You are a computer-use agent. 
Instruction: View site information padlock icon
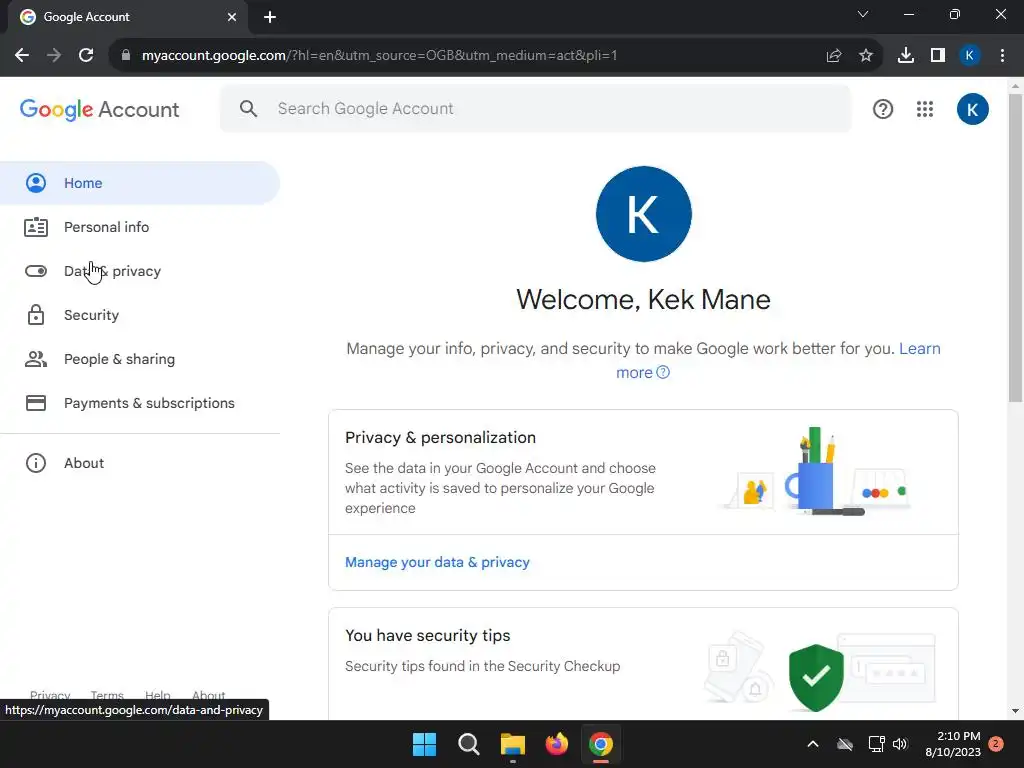coord(126,56)
